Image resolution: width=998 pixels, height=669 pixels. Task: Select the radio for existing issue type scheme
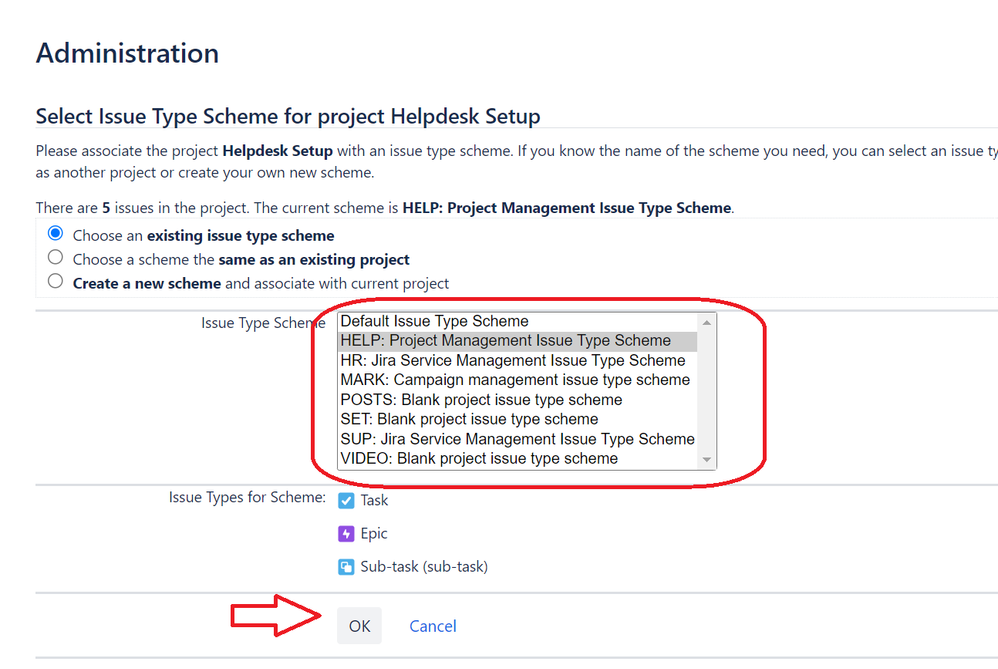(x=55, y=232)
